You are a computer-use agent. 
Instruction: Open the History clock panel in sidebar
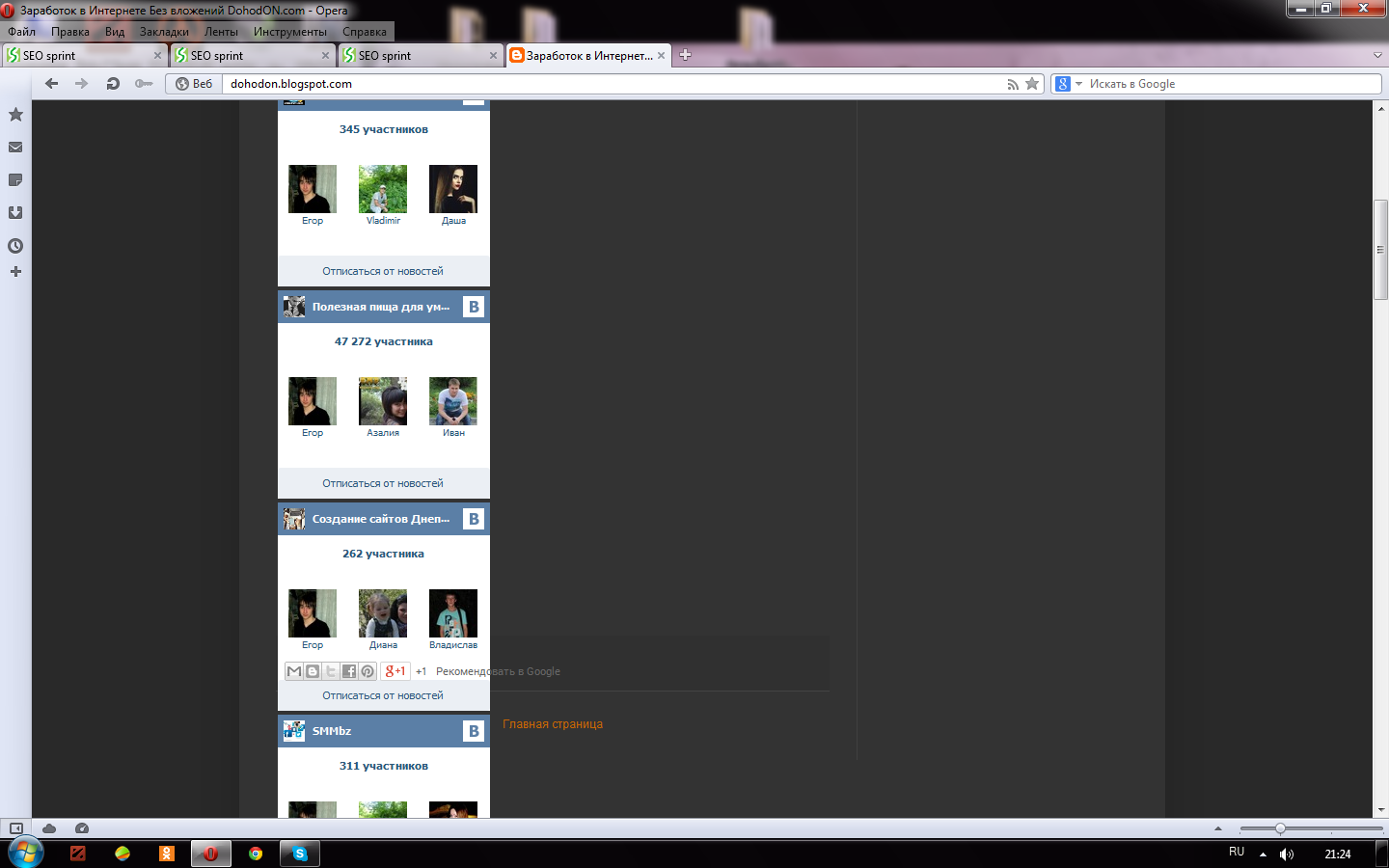[x=15, y=246]
